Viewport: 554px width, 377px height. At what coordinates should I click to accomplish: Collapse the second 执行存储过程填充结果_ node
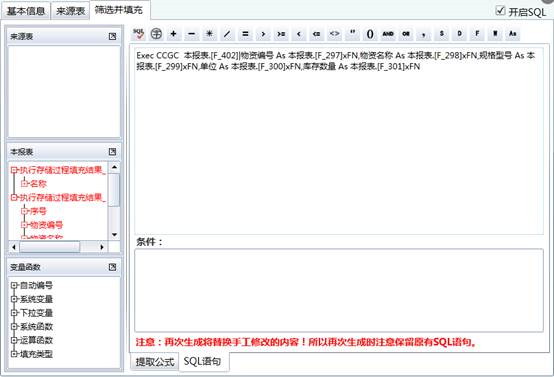tap(14, 198)
